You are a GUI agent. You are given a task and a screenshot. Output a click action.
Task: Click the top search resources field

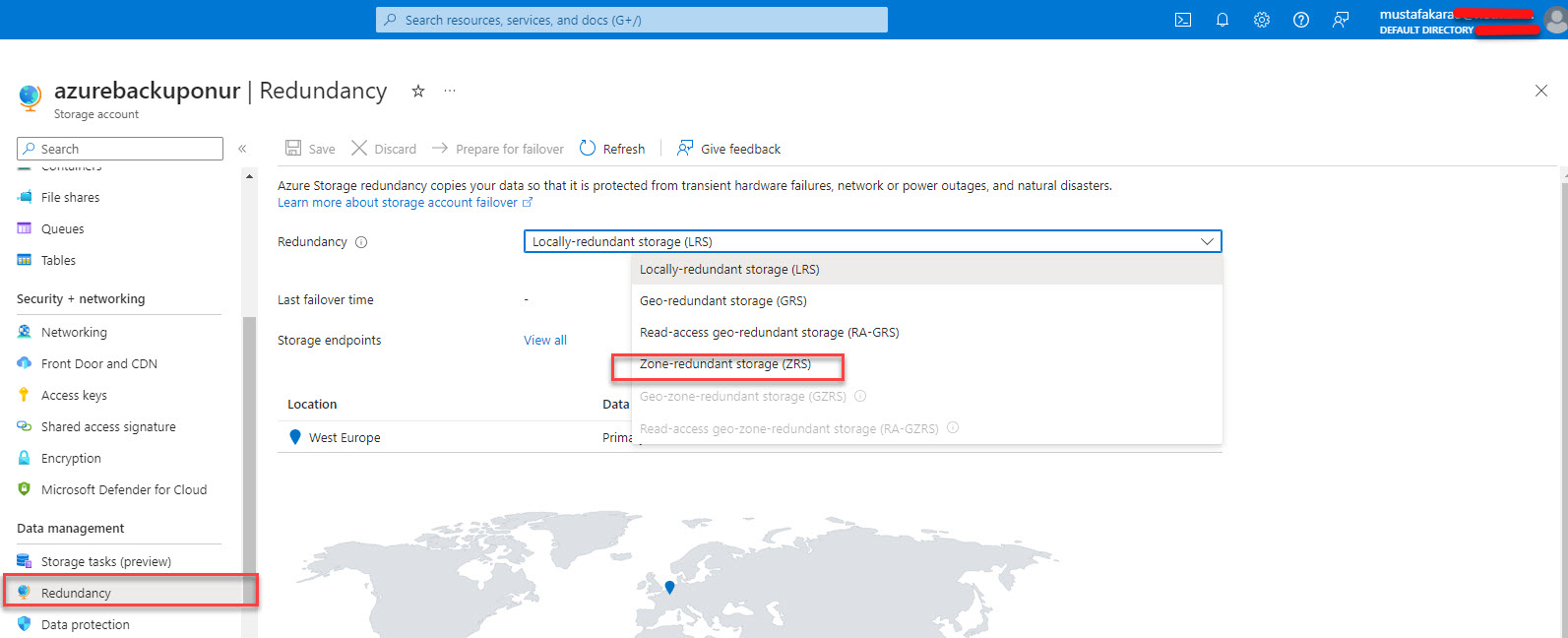coord(632,20)
